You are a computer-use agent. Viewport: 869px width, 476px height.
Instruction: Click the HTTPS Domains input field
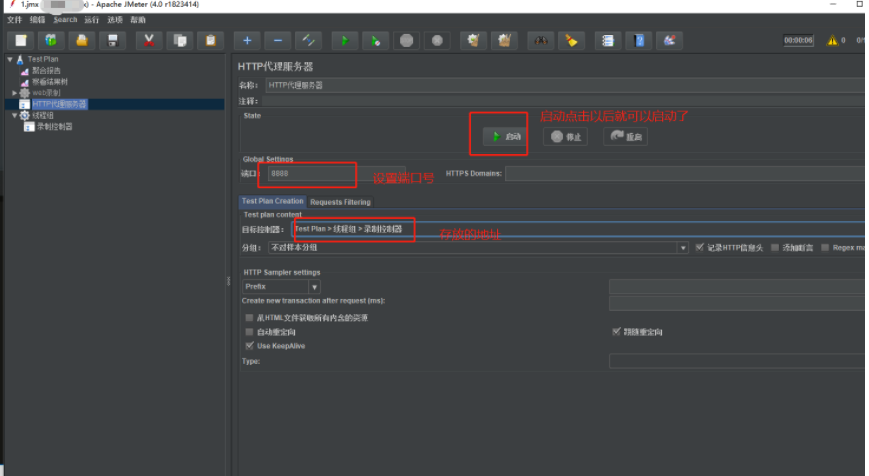(x=685, y=173)
